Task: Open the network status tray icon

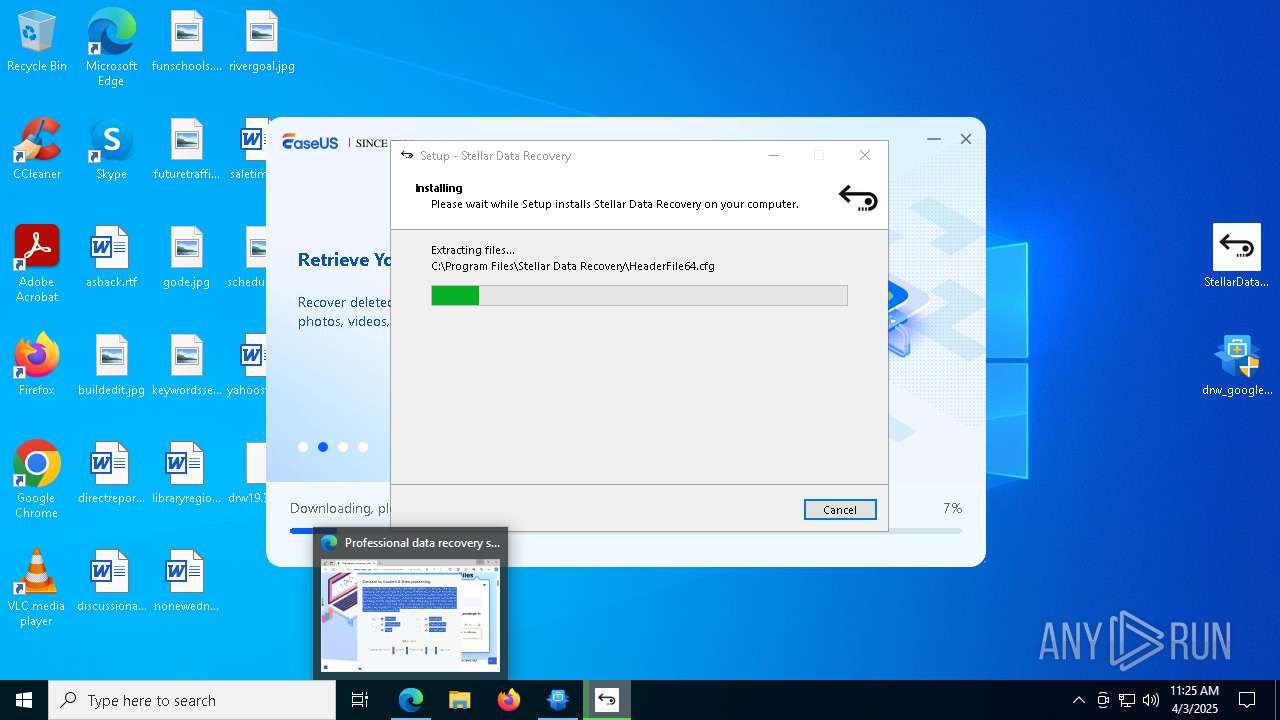Action: (1127, 700)
